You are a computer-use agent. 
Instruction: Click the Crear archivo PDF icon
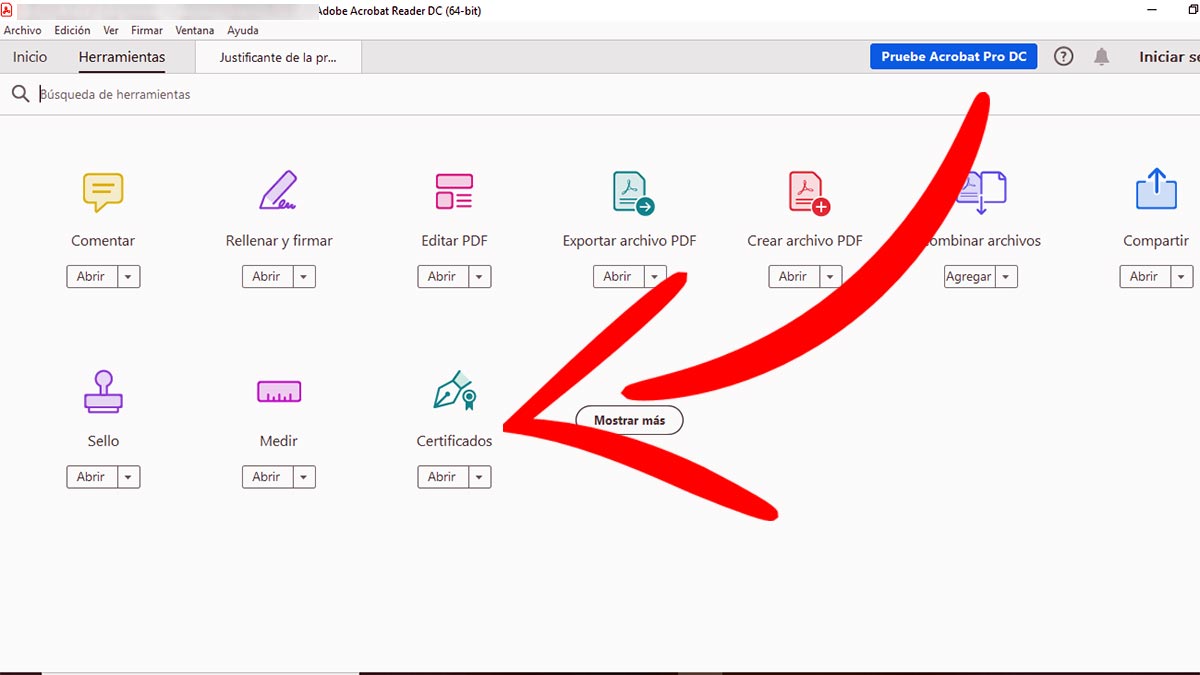808,192
